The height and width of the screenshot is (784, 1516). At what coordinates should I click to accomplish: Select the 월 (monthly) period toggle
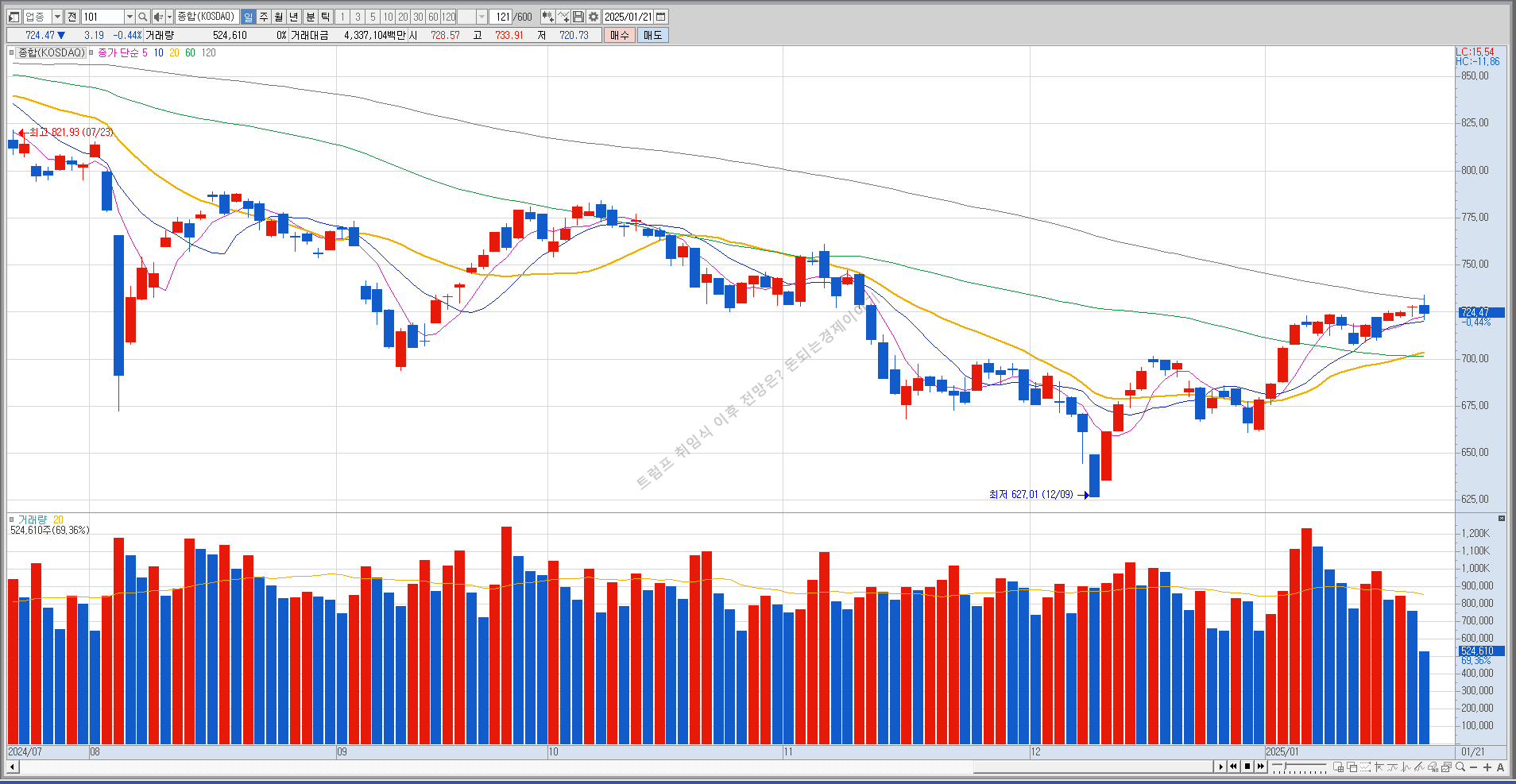pos(279,17)
